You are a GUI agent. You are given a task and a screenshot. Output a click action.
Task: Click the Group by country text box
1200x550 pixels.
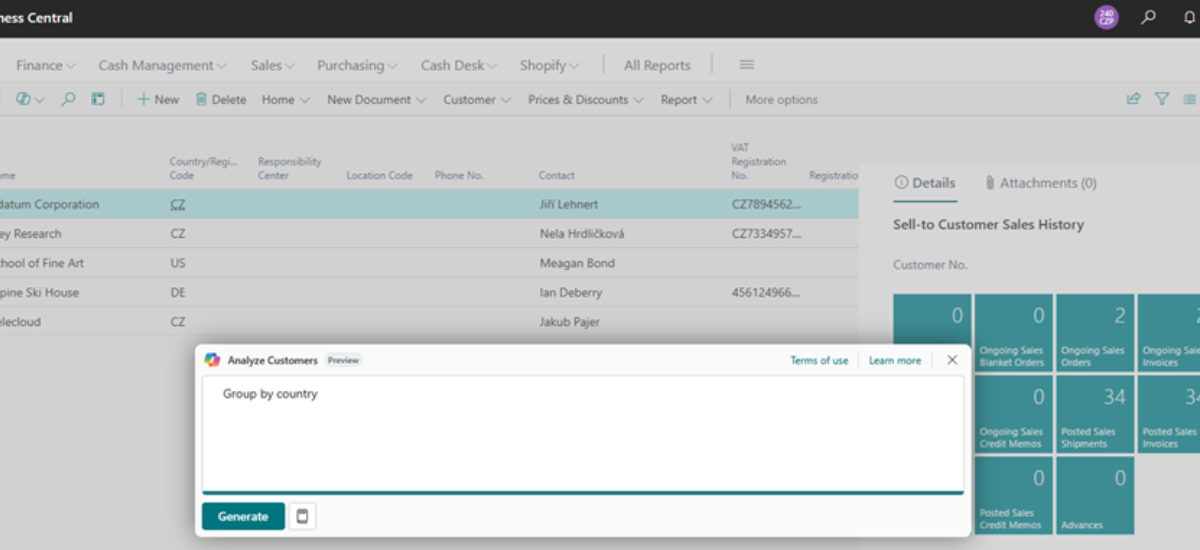pos(583,433)
